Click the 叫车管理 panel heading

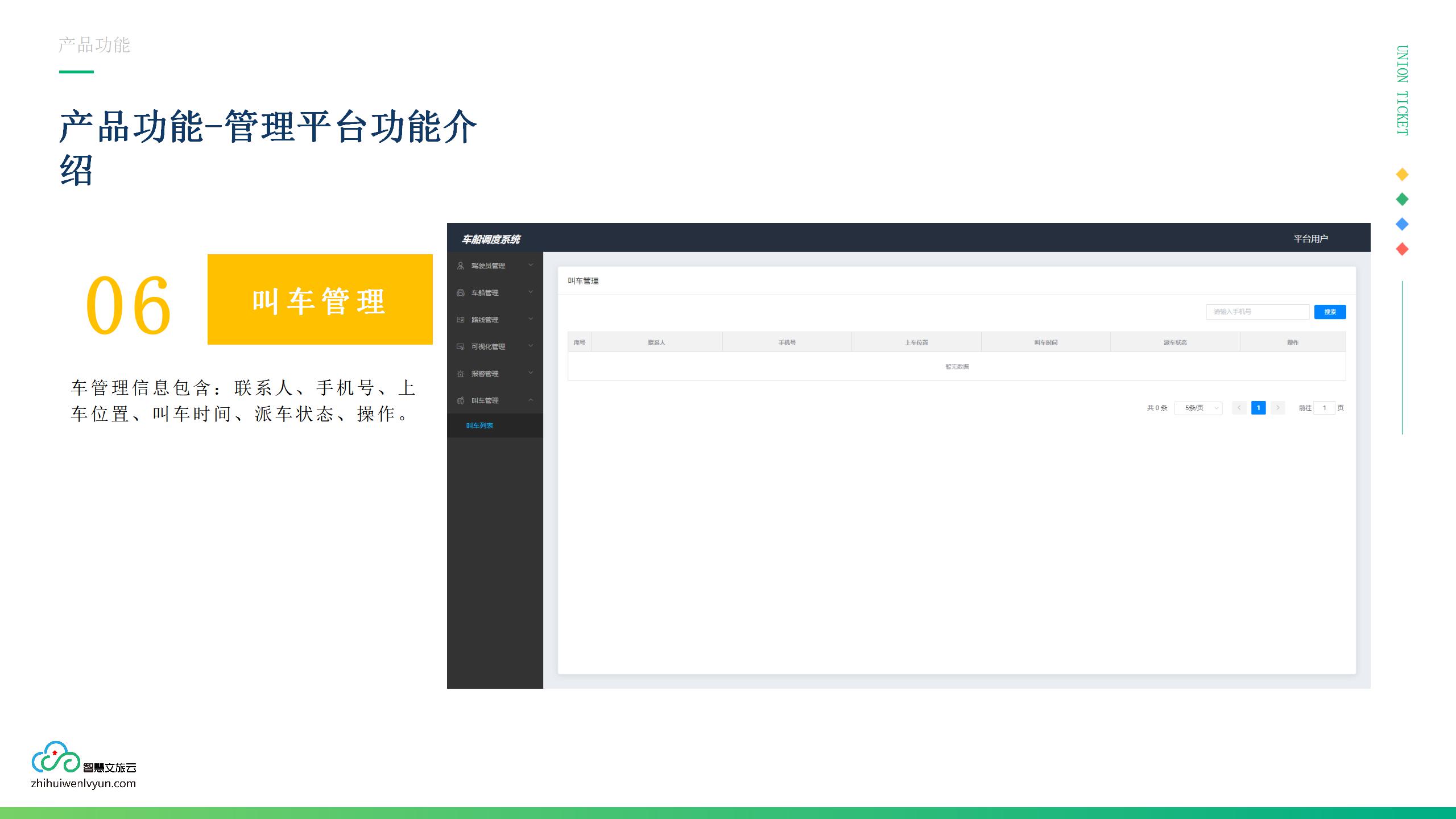583,281
